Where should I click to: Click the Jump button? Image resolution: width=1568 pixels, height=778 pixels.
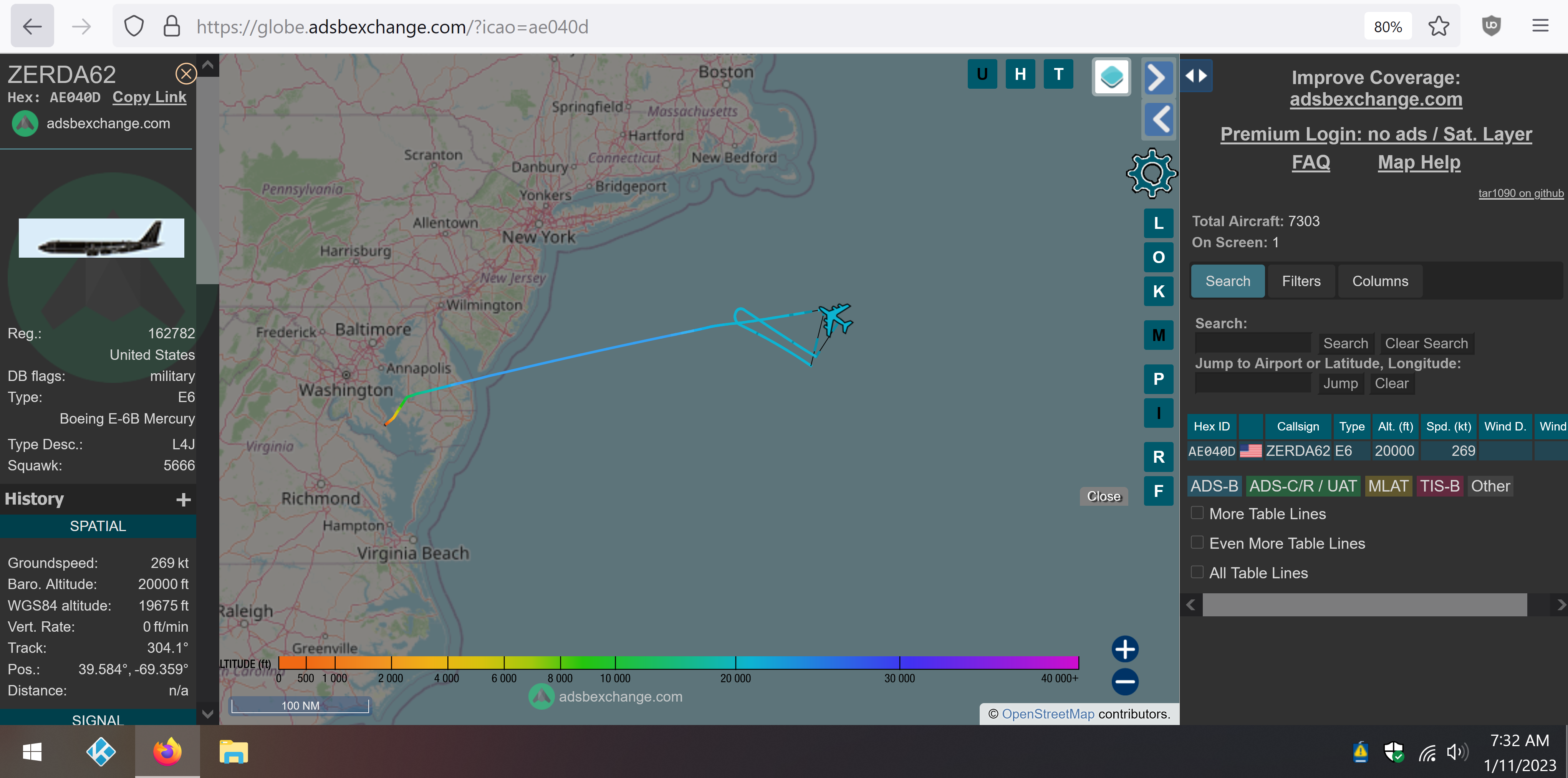click(1340, 384)
